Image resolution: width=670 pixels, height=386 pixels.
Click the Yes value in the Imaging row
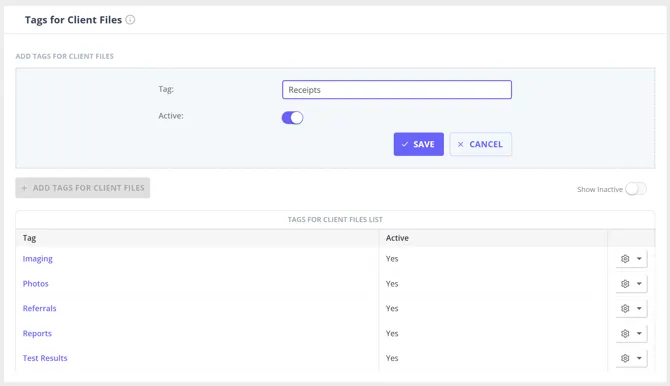click(x=392, y=259)
